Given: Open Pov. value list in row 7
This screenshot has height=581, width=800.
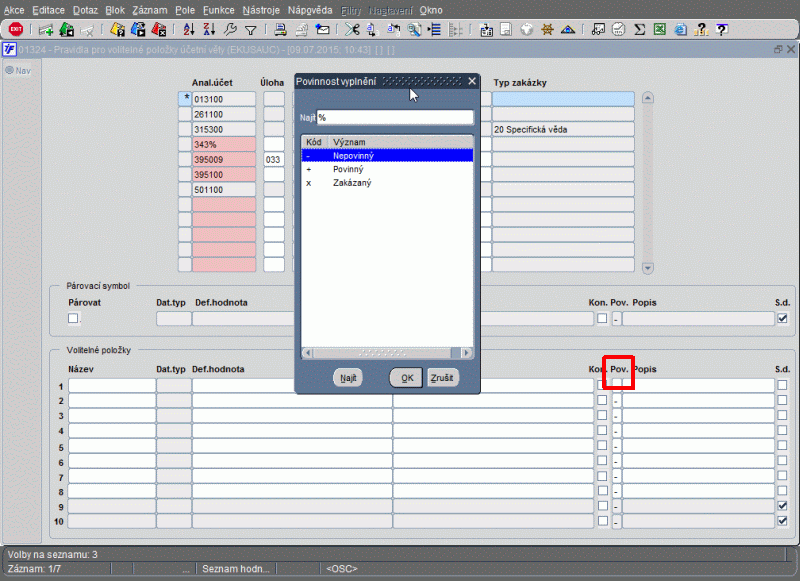Looking at the screenshot, I should pos(616,476).
